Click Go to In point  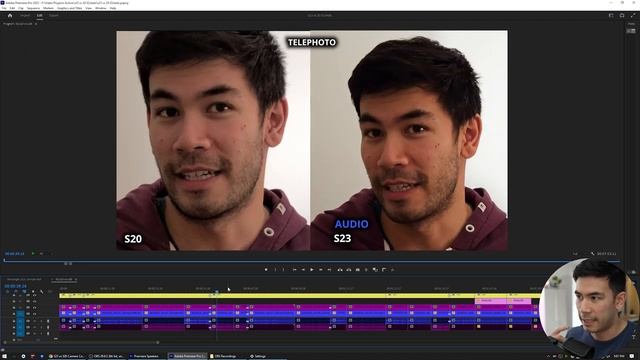pyautogui.click(x=294, y=269)
